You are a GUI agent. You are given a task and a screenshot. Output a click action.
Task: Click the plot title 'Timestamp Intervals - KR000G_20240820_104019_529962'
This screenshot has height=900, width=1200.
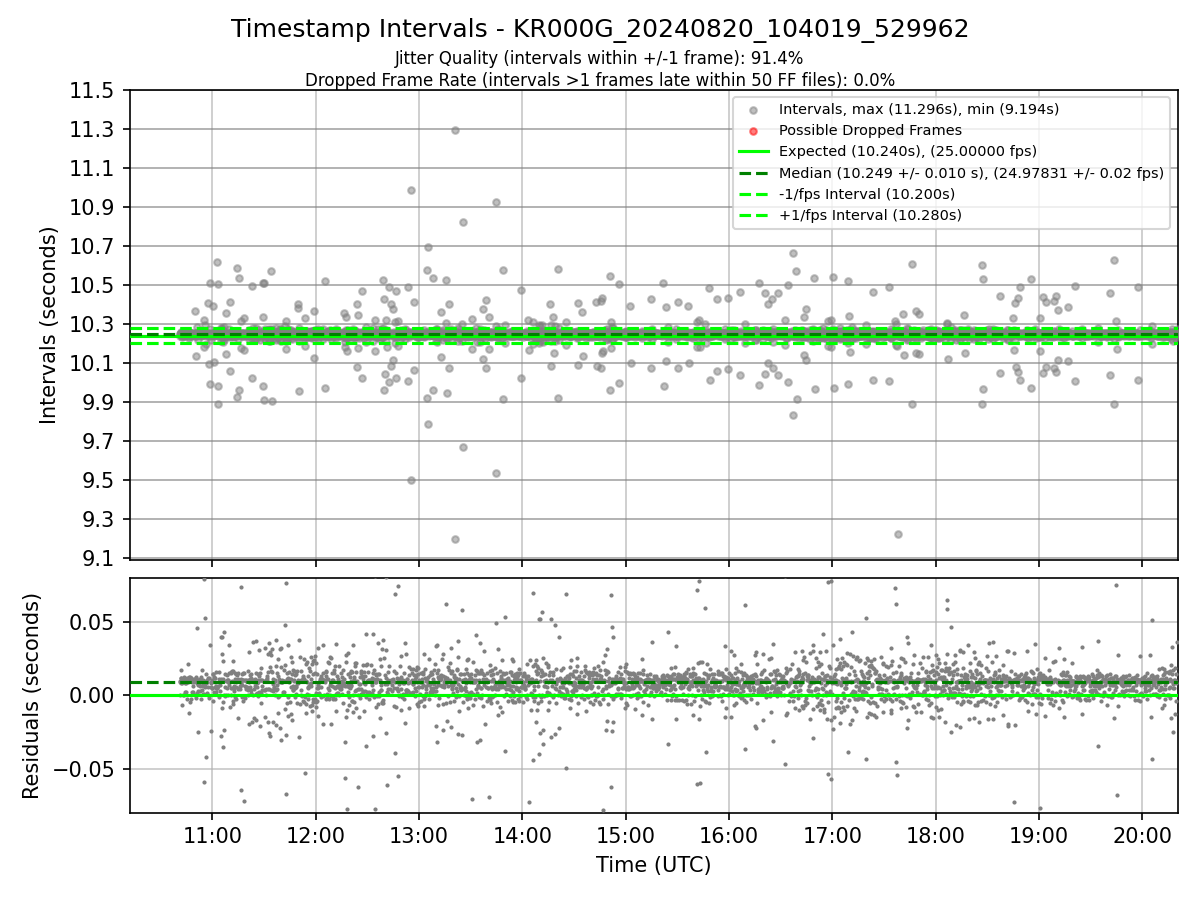coord(600,29)
